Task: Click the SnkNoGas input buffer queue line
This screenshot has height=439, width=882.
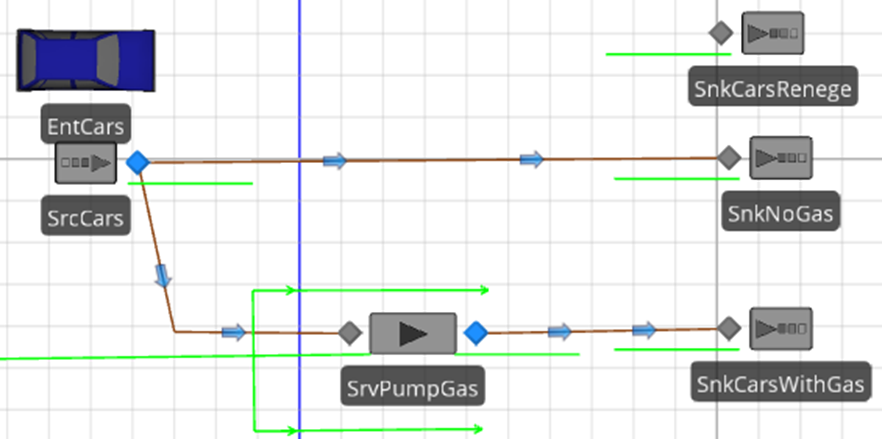Action: click(677, 178)
